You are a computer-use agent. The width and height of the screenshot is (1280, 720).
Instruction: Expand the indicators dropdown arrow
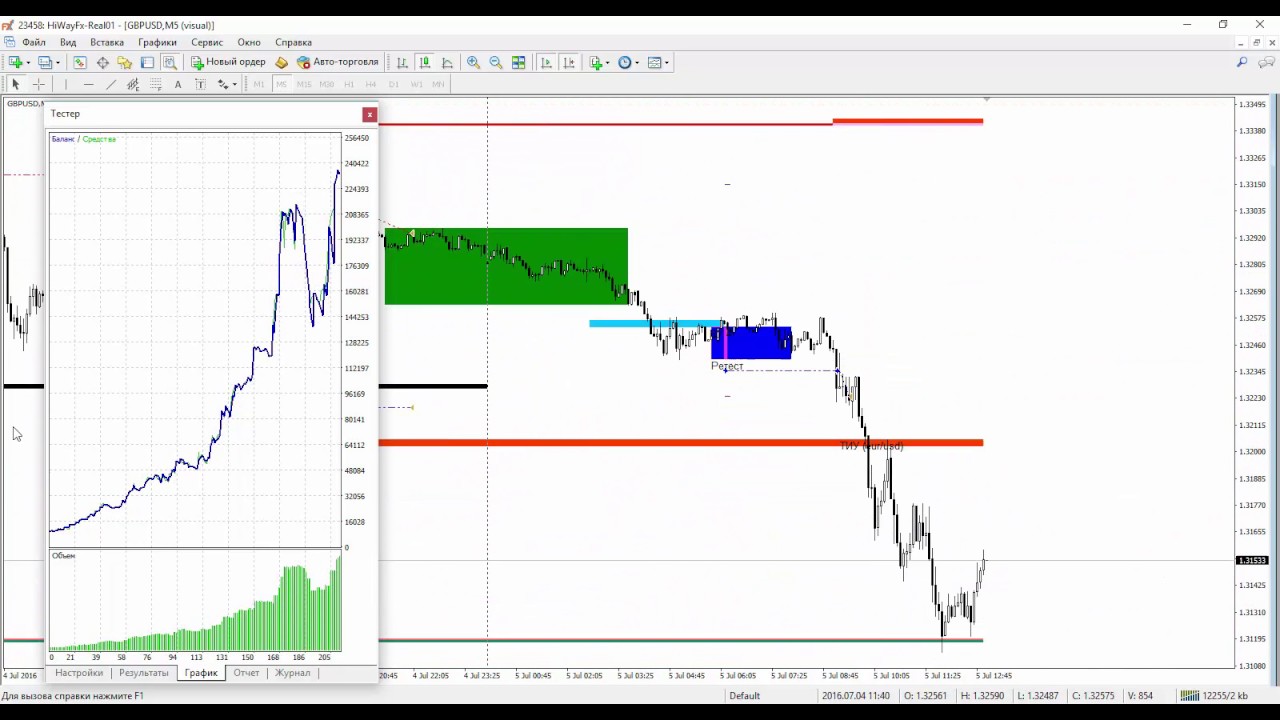point(608,63)
